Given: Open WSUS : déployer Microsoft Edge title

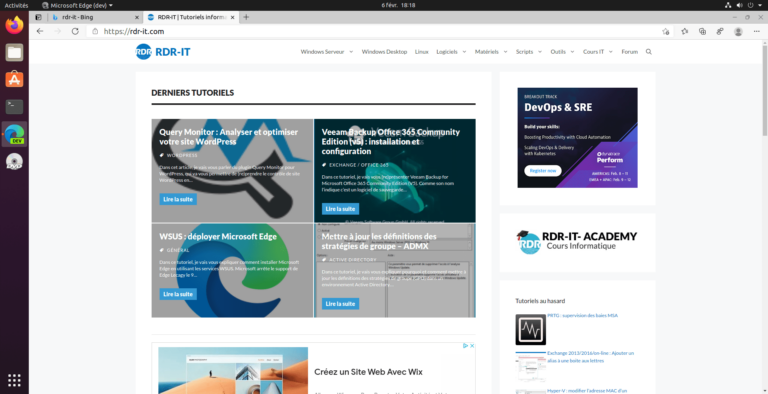Looking at the screenshot, I should (x=218, y=237).
